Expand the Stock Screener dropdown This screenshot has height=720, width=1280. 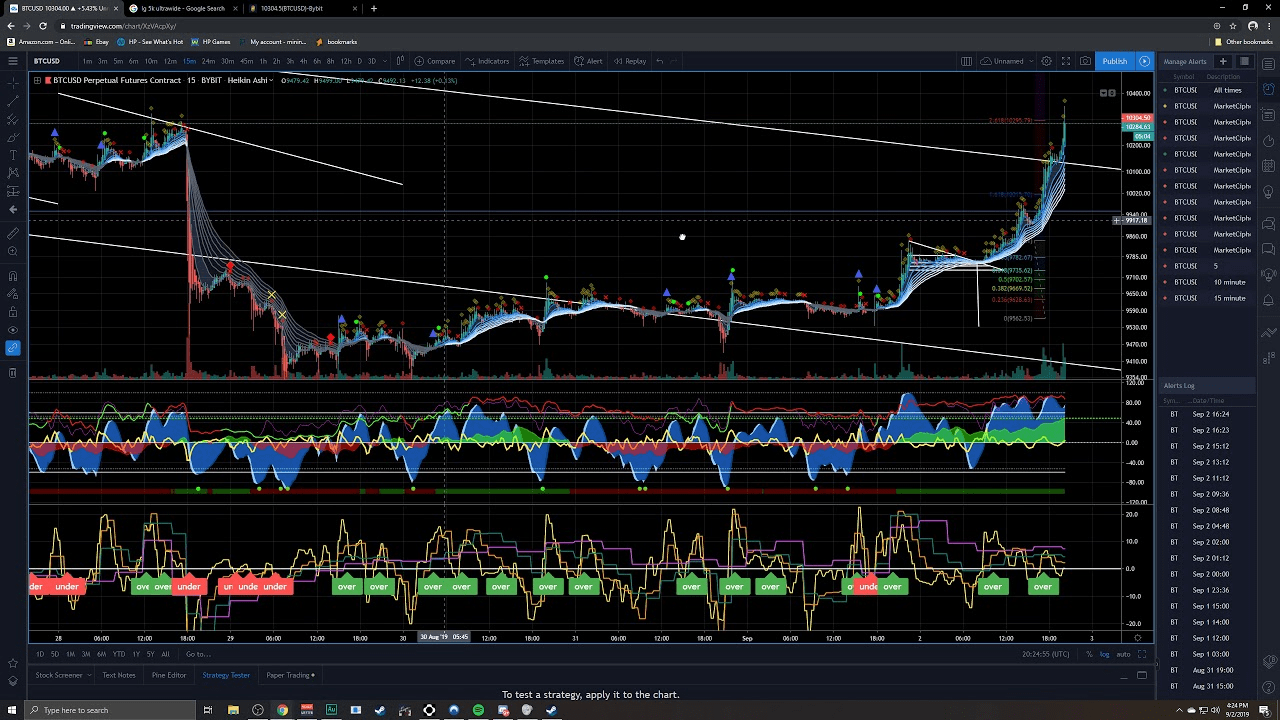(90, 675)
